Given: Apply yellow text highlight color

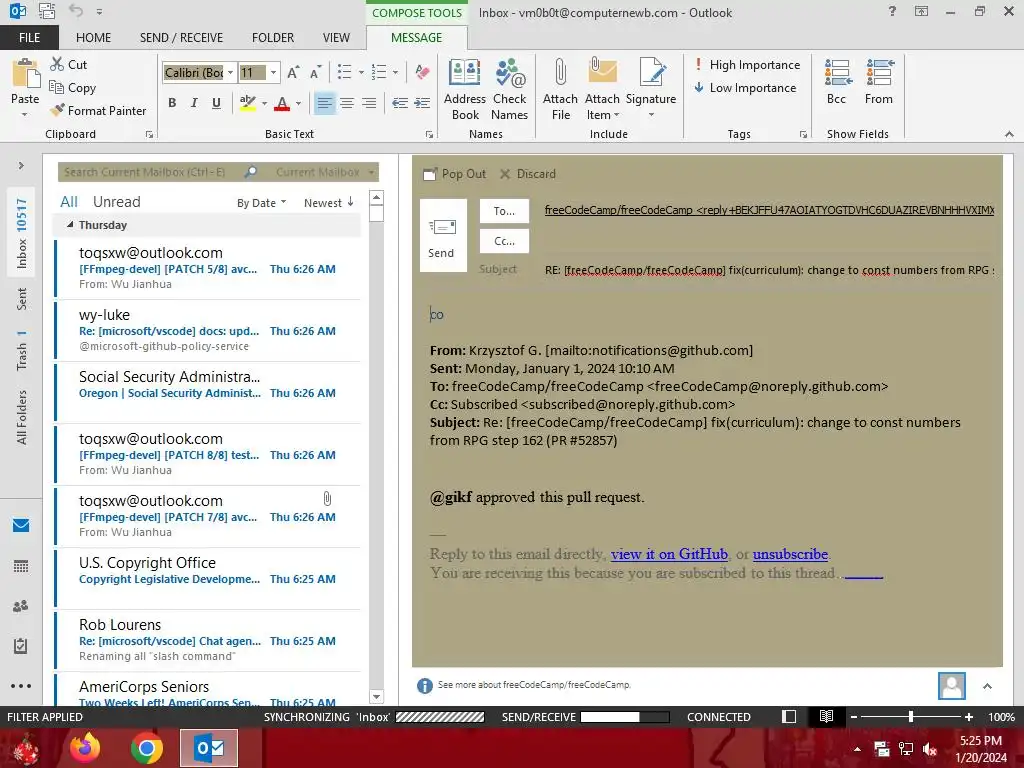Looking at the screenshot, I should (x=248, y=103).
